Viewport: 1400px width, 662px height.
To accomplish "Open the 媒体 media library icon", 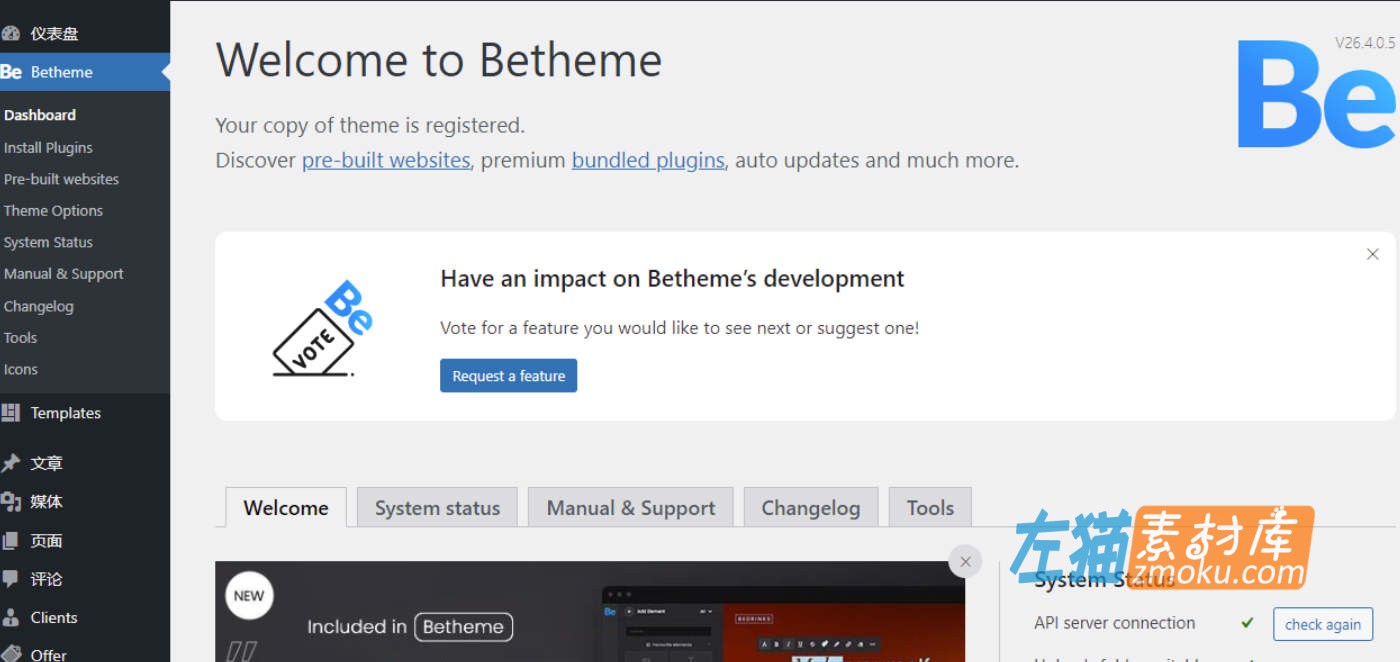I will [13, 501].
